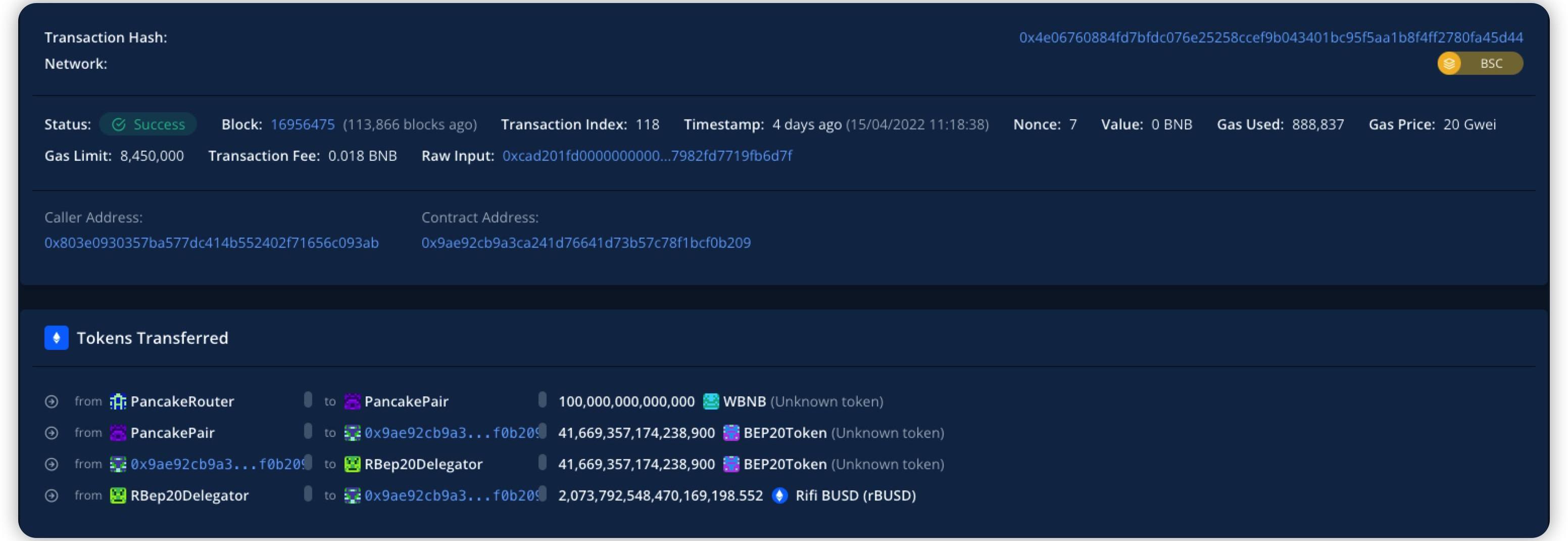Select the PancakeRouter sender name
The image size is (1568, 541).
182,401
